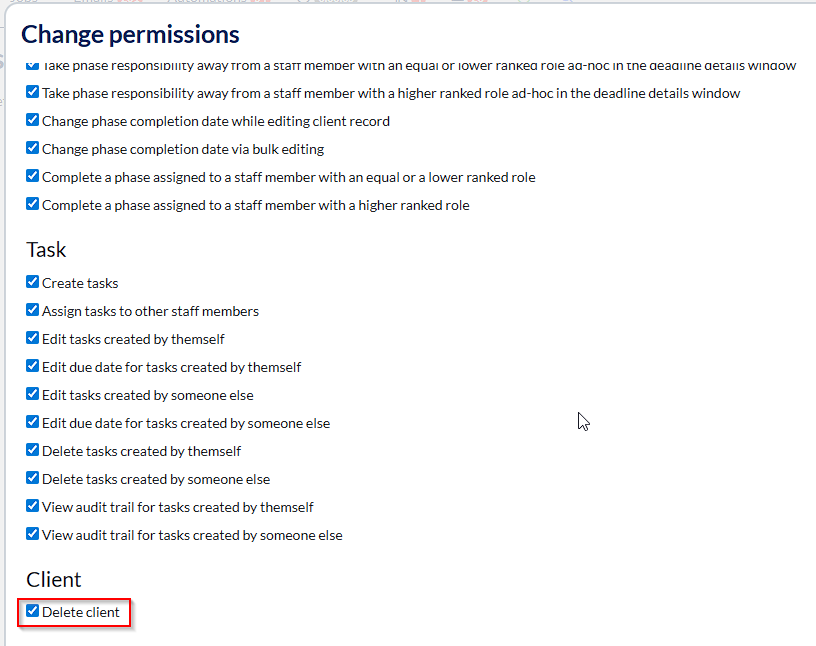Click the Change permissions dialog title
The width and height of the screenshot is (816, 646).
coord(130,34)
